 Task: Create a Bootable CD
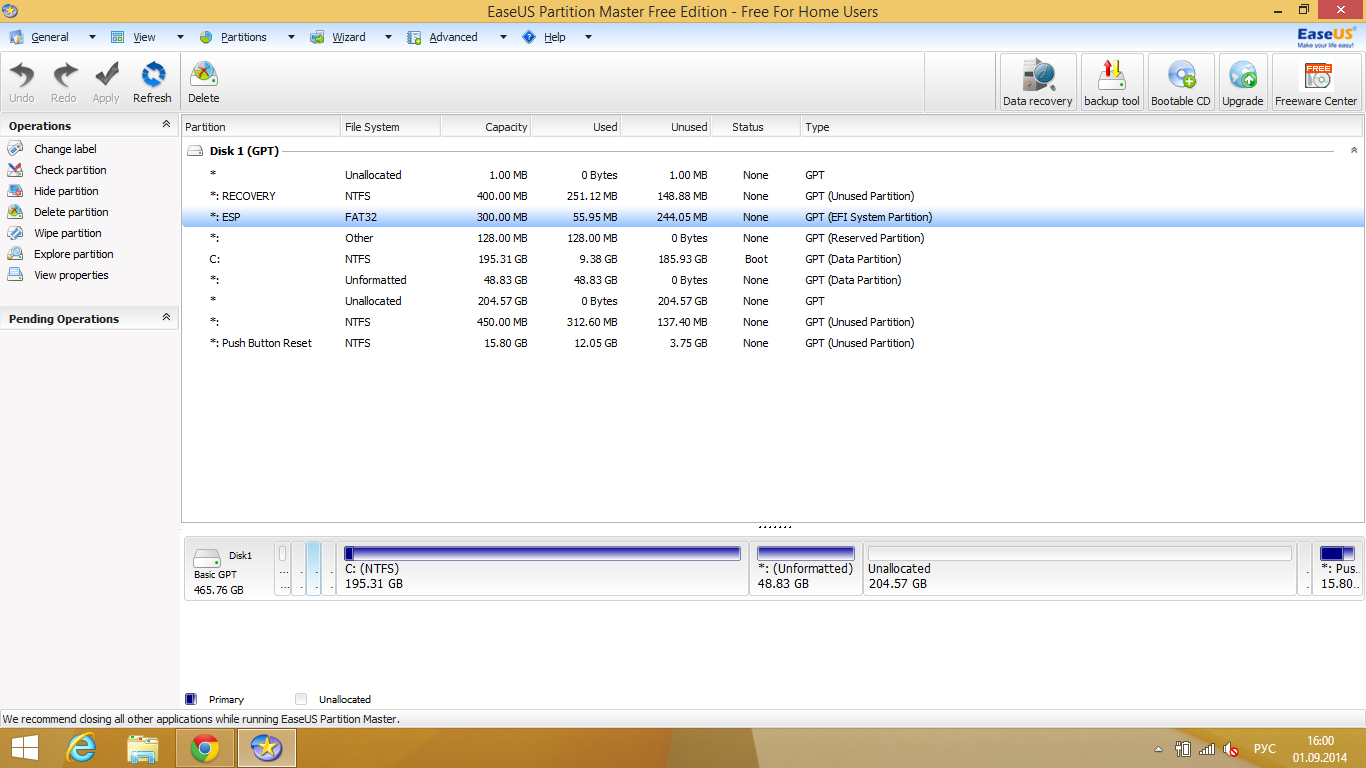[1181, 82]
